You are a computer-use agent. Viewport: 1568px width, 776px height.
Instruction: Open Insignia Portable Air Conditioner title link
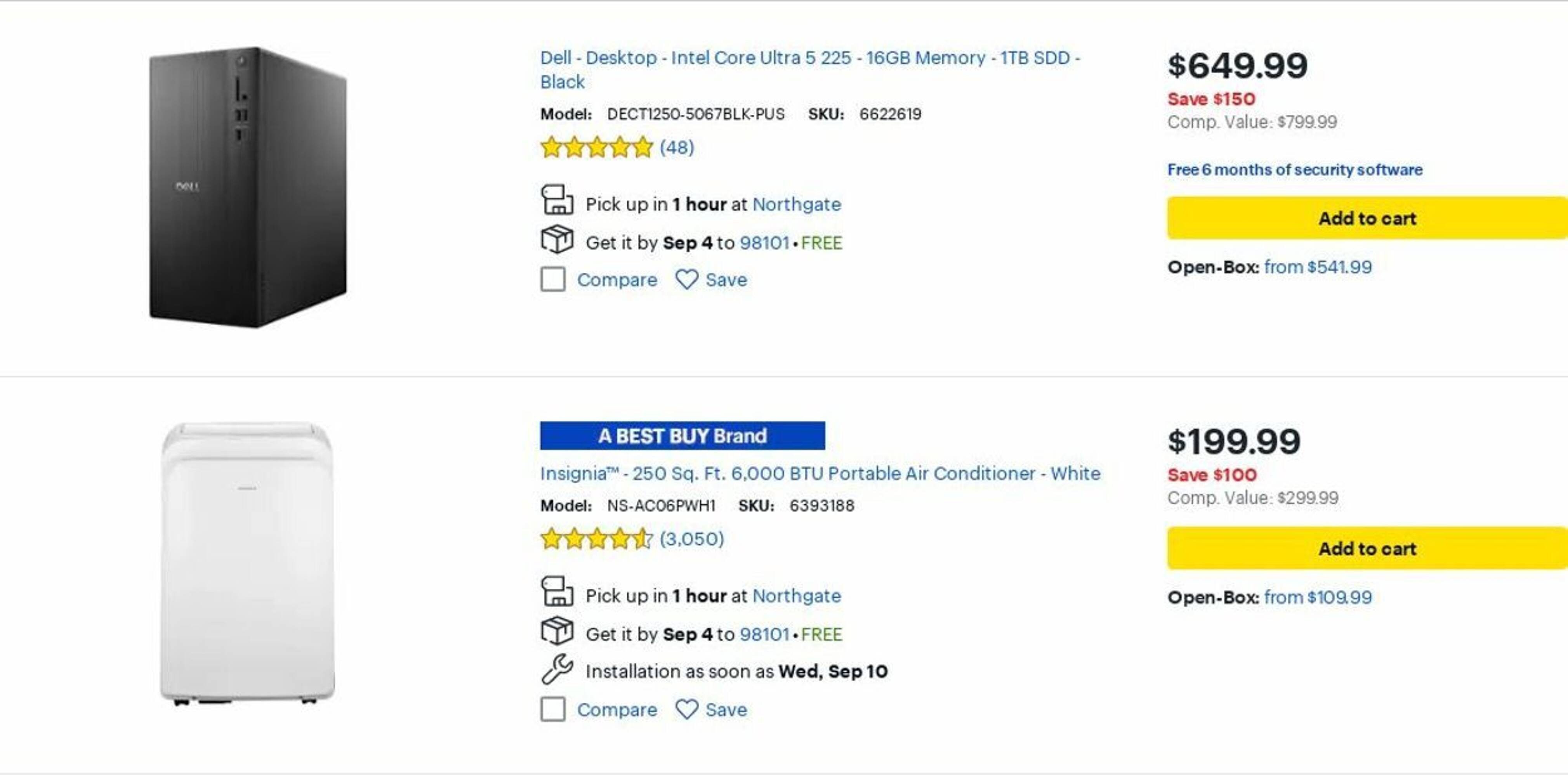pos(820,474)
